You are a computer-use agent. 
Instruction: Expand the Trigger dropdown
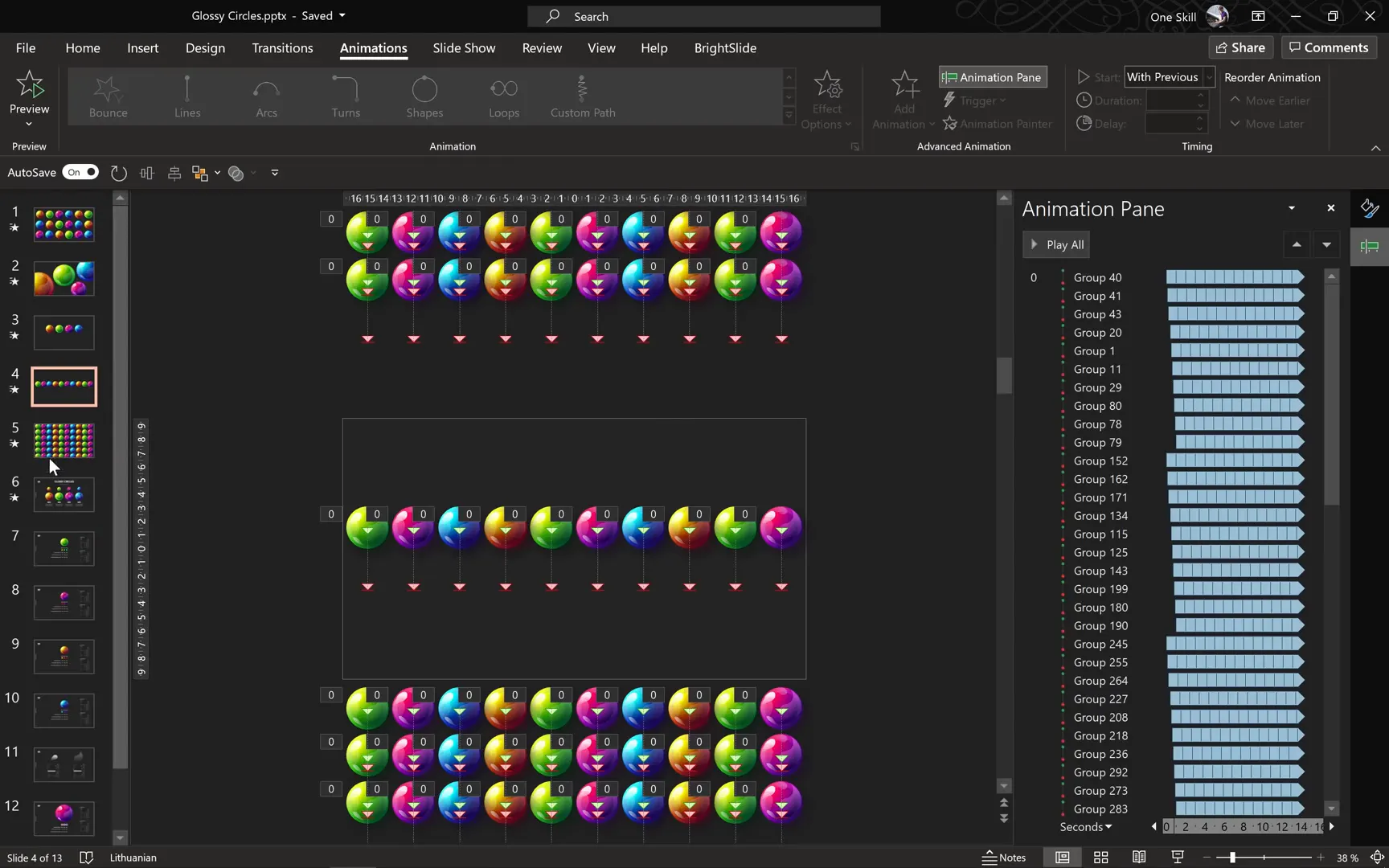(974, 100)
